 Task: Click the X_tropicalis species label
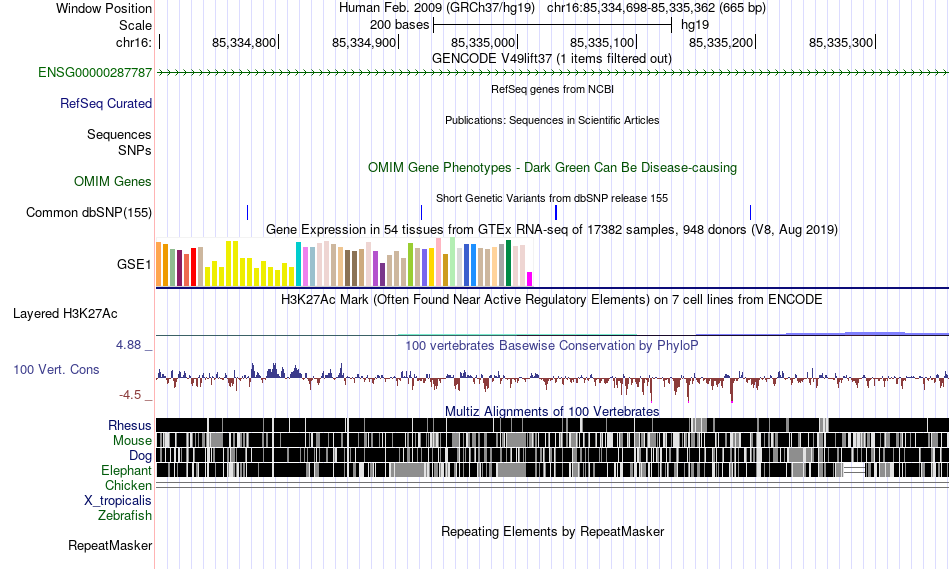[118, 501]
